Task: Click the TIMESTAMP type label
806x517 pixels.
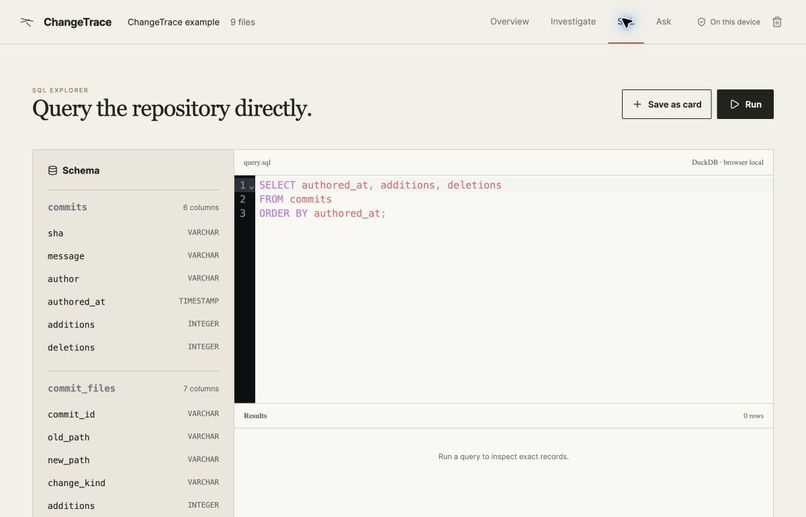Action: click(x=199, y=301)
